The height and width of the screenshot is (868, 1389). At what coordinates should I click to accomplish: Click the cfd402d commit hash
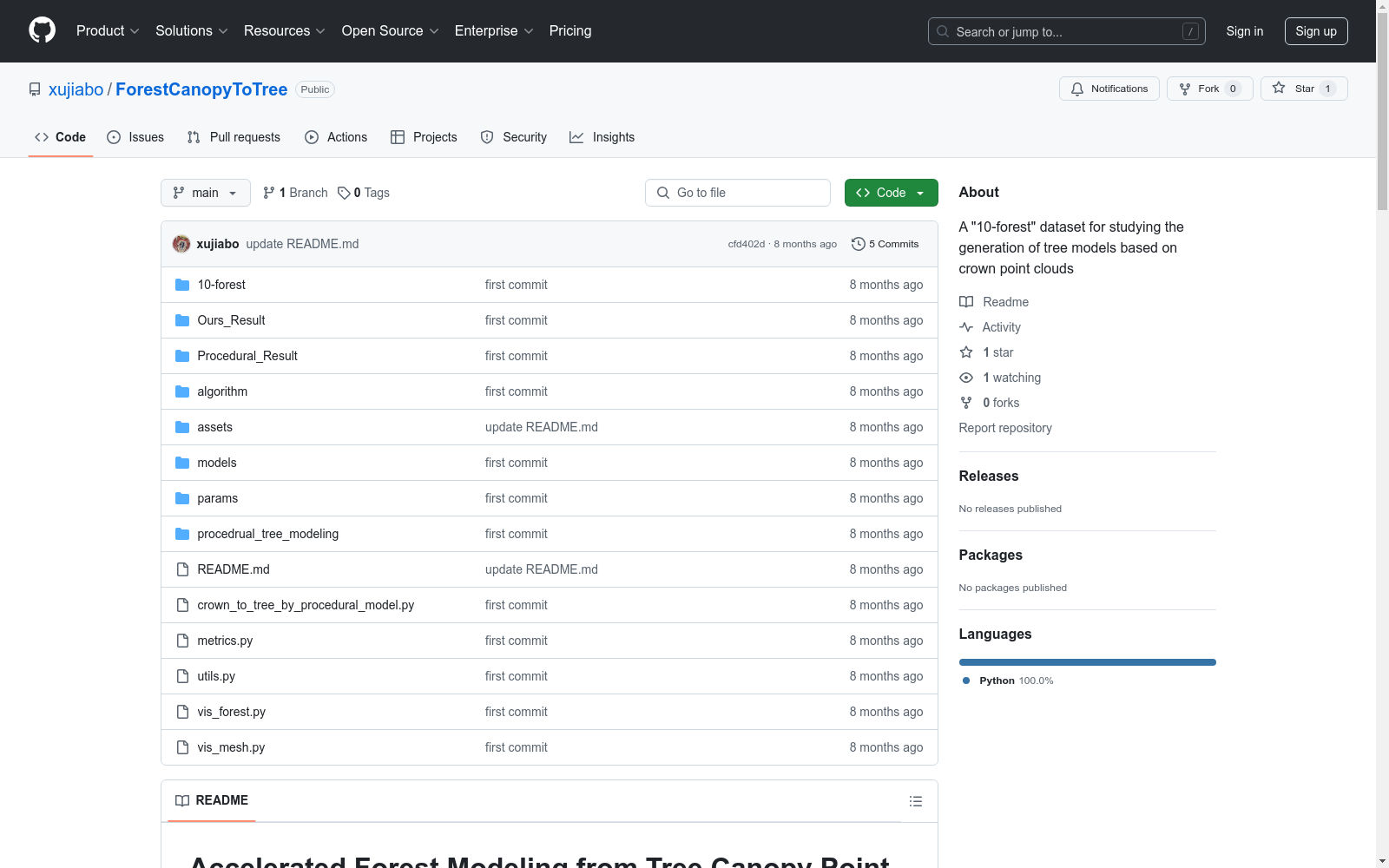tap(747, 244)
